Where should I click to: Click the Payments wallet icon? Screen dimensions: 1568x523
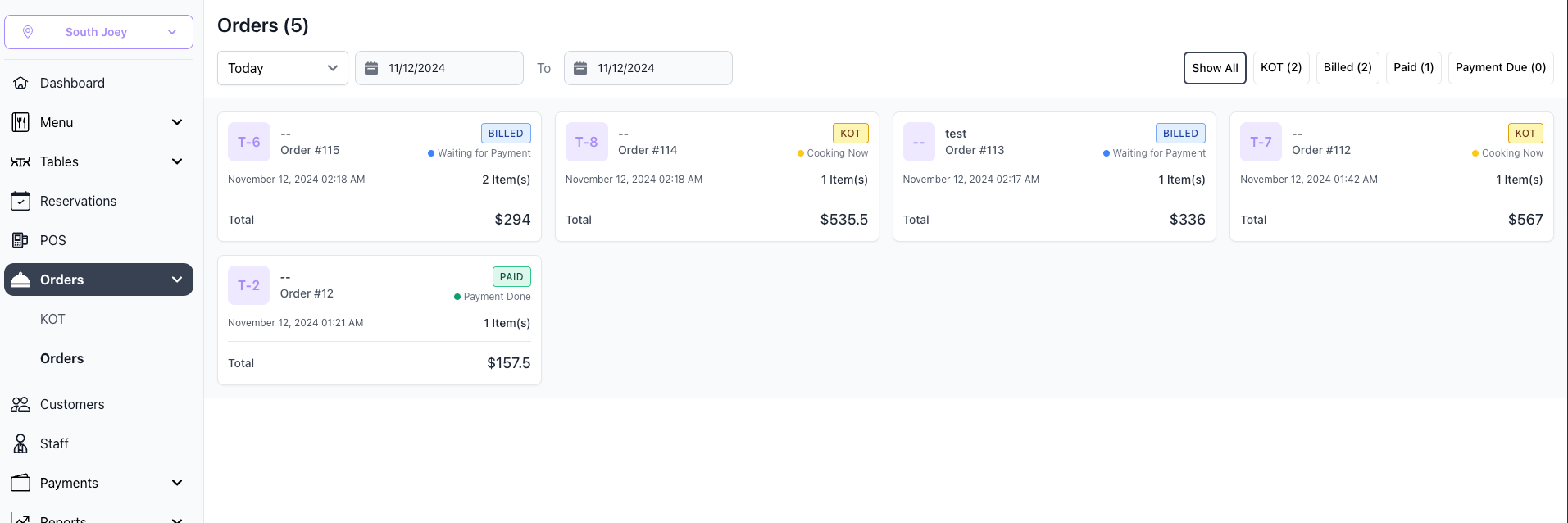tap(20, 483)
